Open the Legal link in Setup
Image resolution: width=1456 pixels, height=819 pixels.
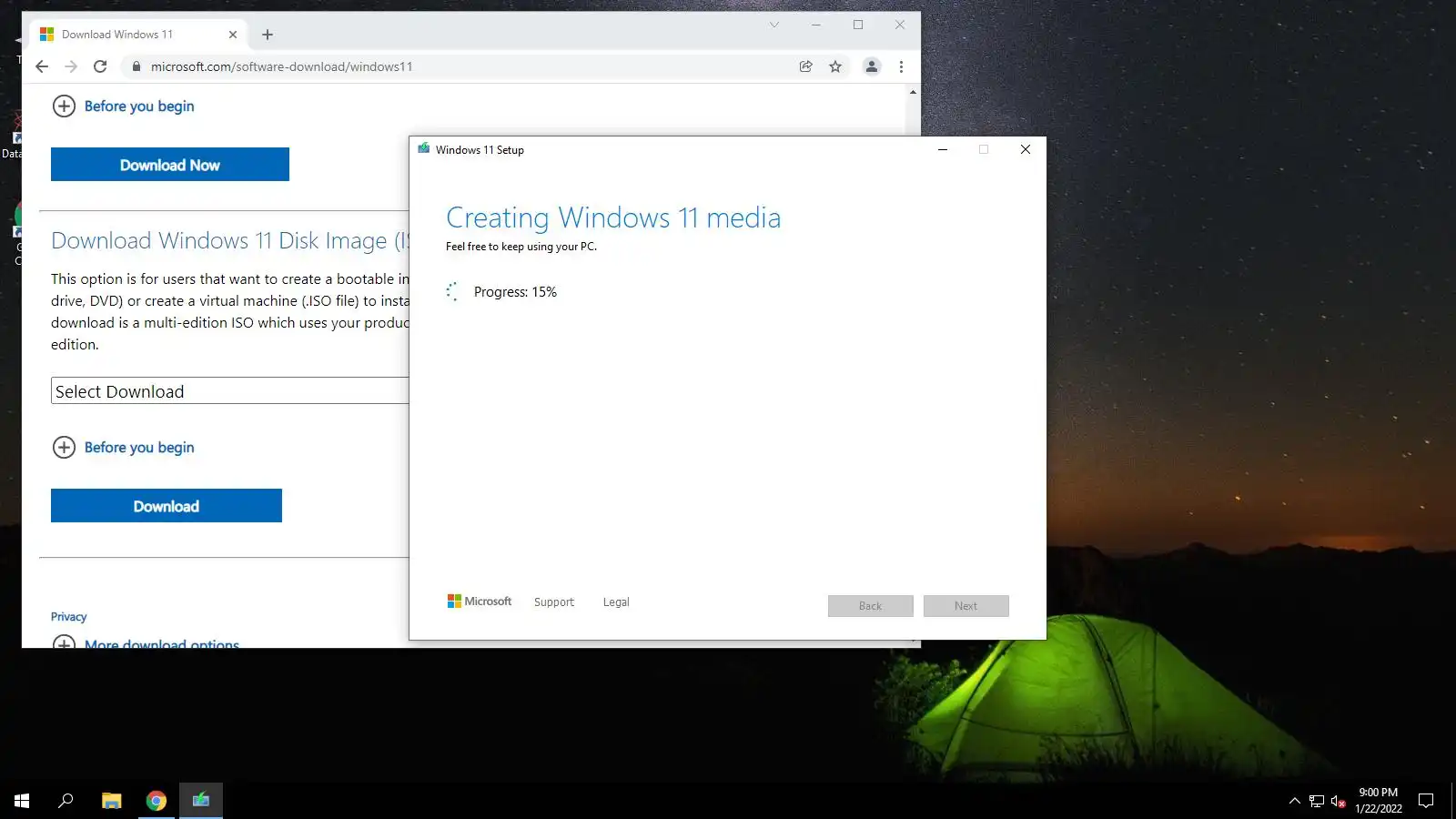(616, 602)
